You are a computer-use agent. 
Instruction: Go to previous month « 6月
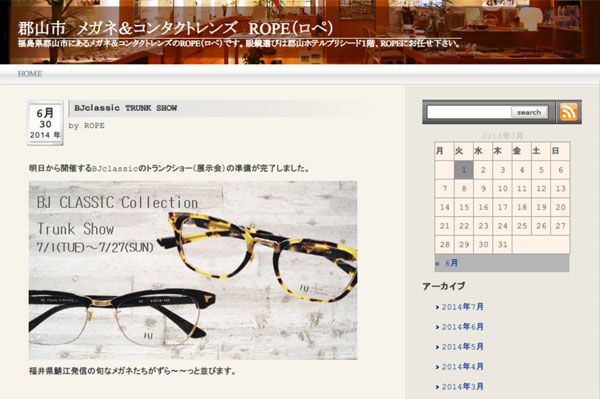[447, 263]
